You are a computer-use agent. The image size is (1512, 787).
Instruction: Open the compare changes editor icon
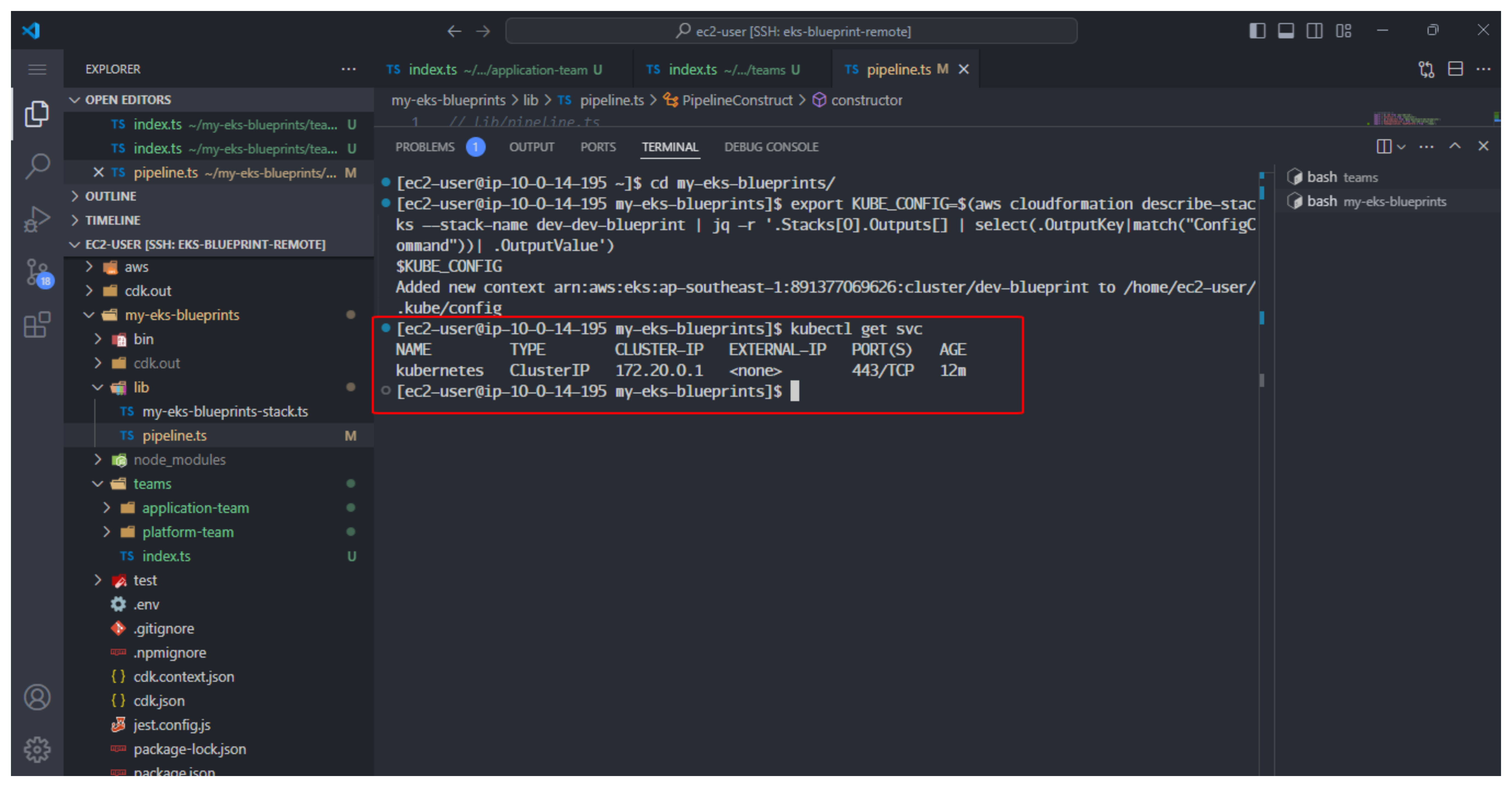(1426, 69)
